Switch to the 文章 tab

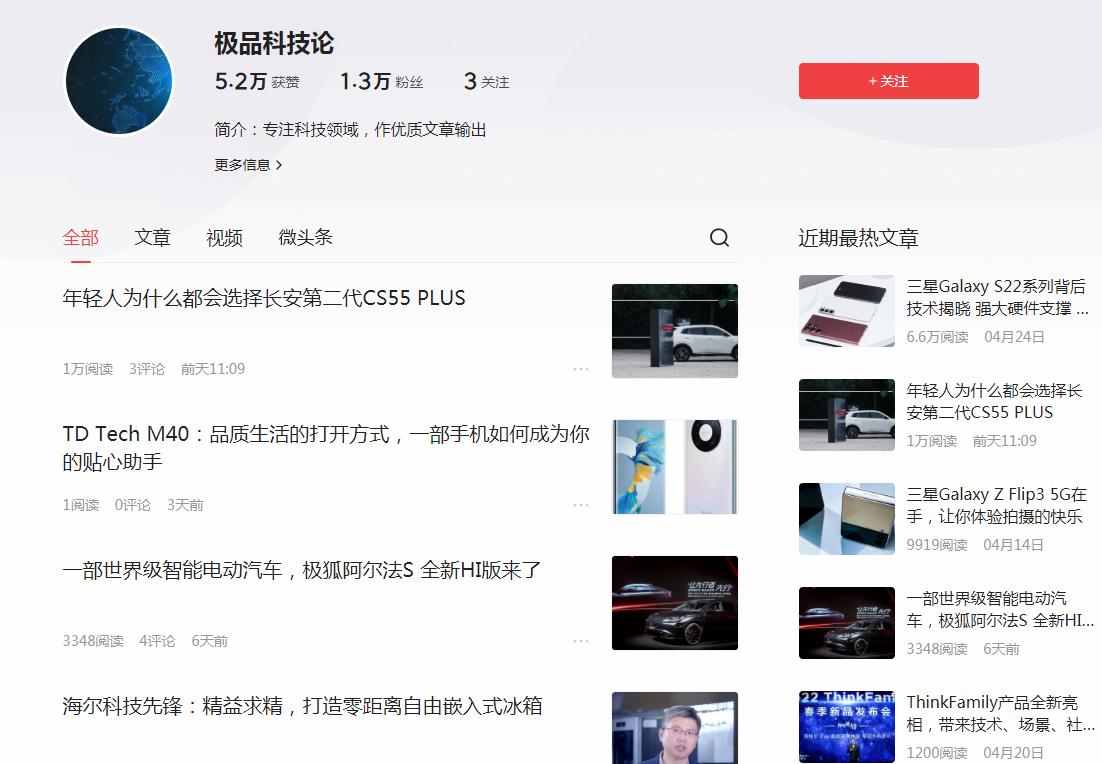(x=153, y=238)
